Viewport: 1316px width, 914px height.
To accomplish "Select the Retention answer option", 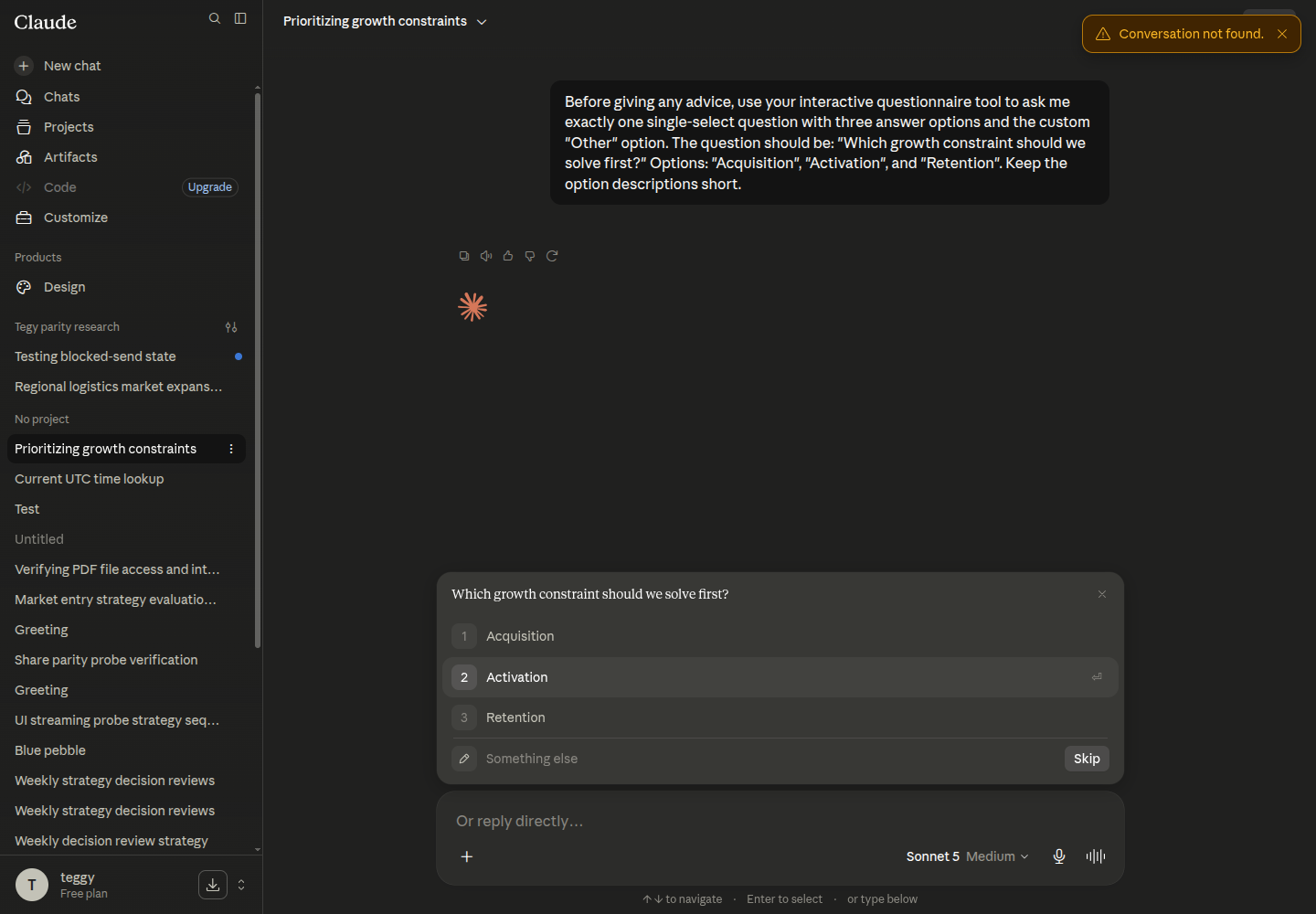I will point(780,717).
